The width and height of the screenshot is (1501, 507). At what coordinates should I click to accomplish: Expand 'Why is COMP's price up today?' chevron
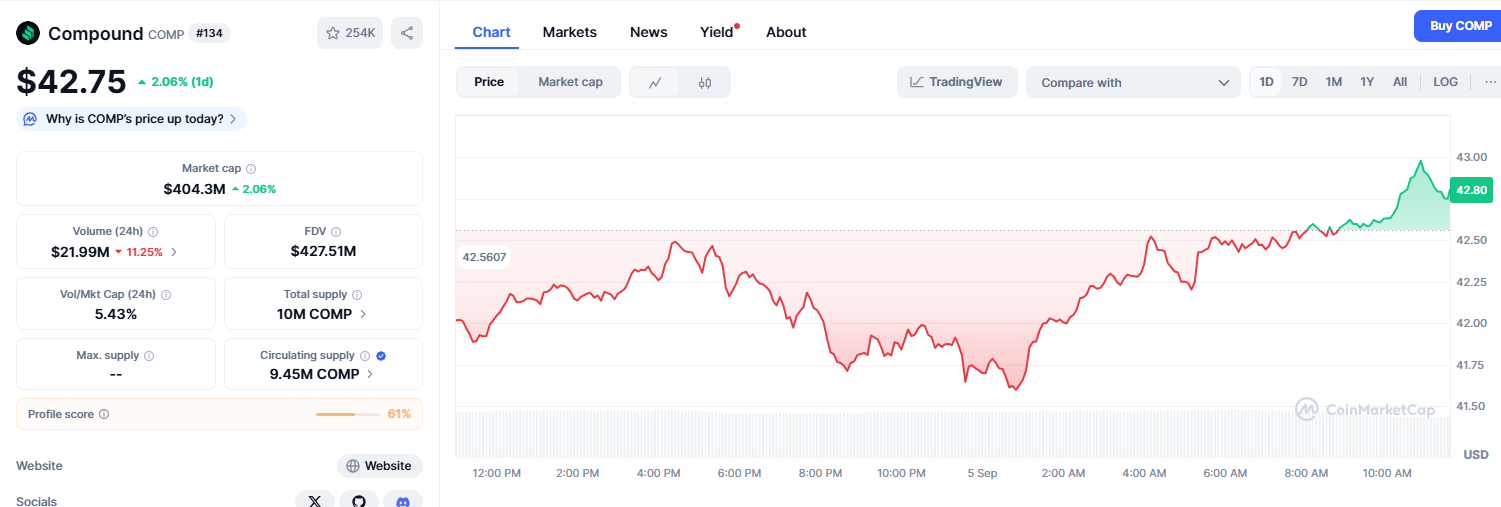[233, 119]
